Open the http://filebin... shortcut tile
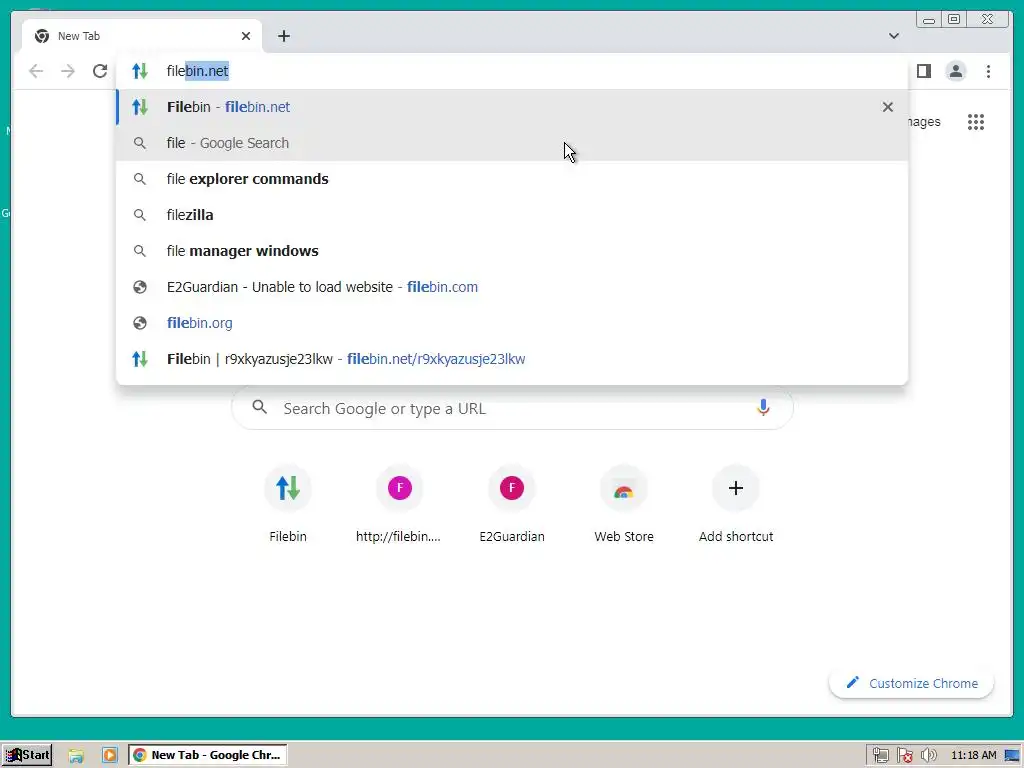This screenshot has height=768, width=1024. point(399,504)
